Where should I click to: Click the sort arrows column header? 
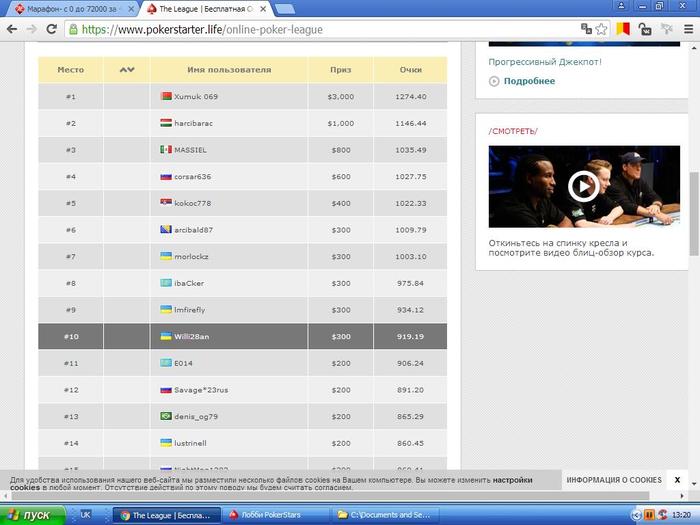(127, 70)
